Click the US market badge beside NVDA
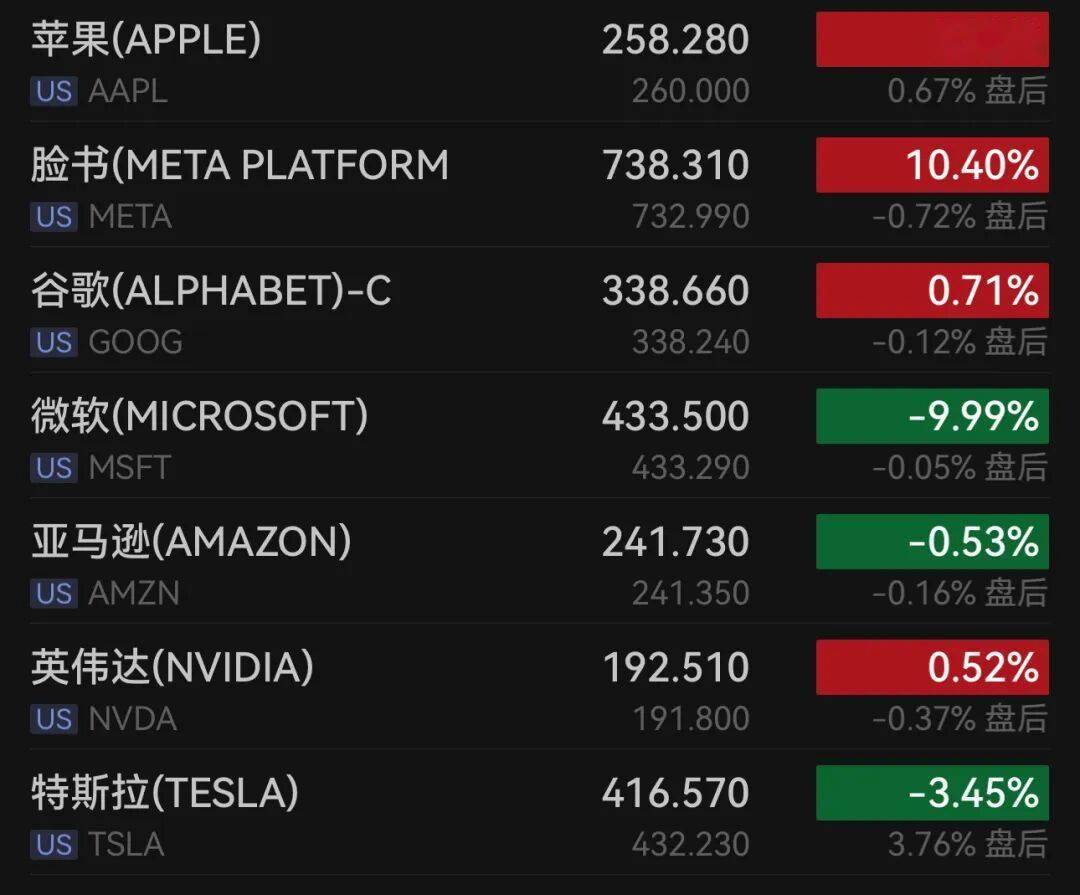The image size is (1080, 895). pos(54,719)
